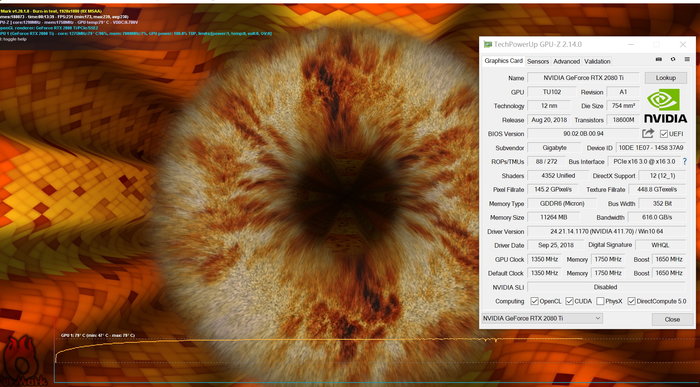
Task: Click the FurMark GPU 1 temperature graph label
Action: (x=97, y=335)
